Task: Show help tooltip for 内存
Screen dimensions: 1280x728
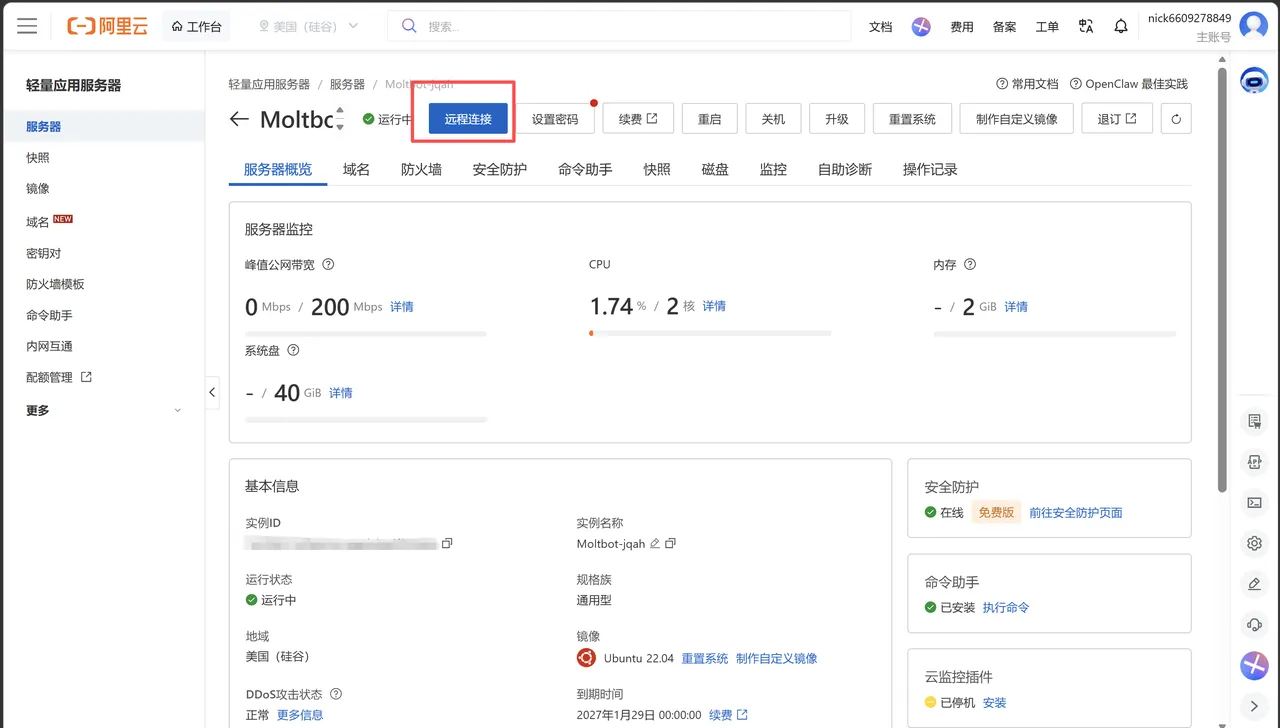Action: coord(969,265)
